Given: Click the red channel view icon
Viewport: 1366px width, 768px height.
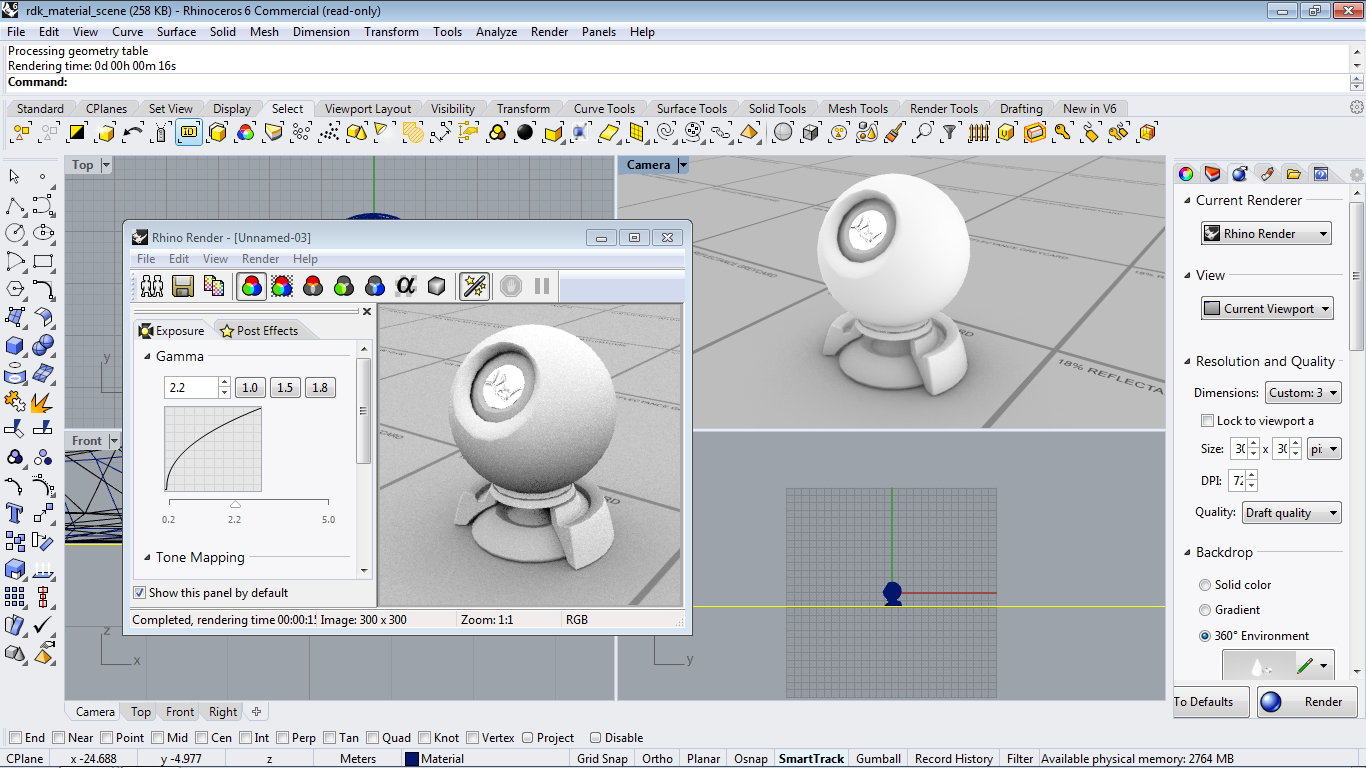Looking at the screenshot, I should pos(313,287).
